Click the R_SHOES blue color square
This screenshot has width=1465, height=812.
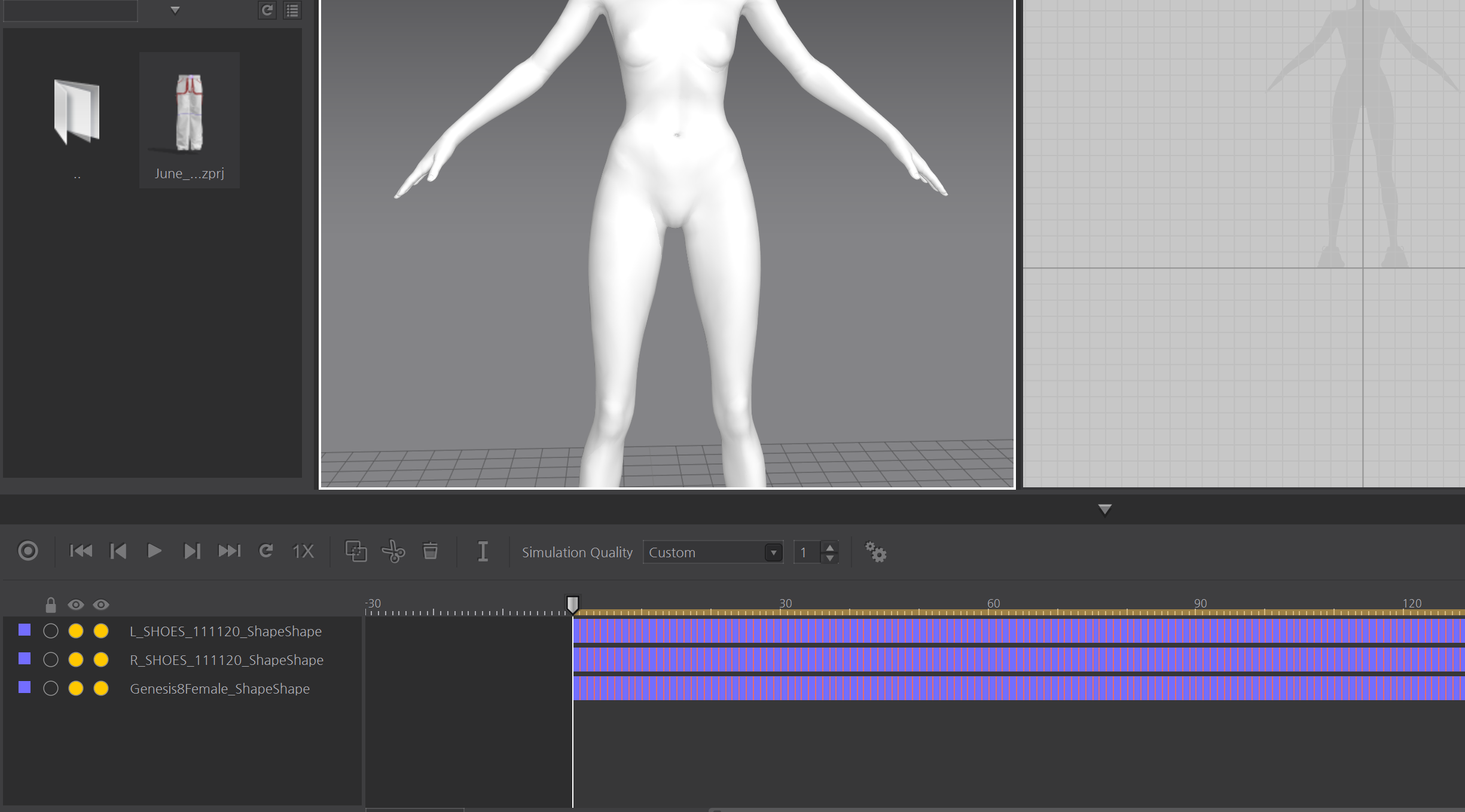[x=25, y=658]
